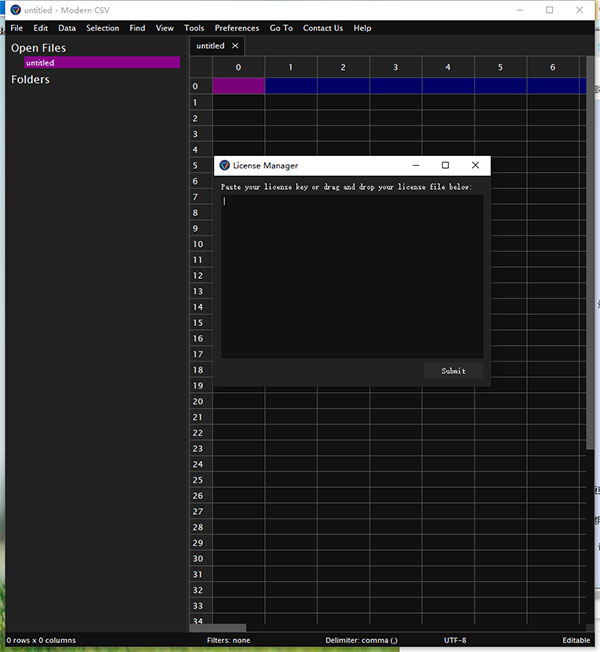
Task: Click Delimiter: comma in status bar
Action: 361,640
